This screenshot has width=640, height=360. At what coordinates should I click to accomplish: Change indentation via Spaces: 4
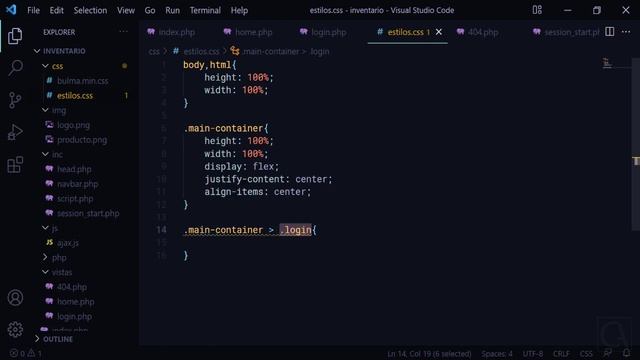[497, 353]
